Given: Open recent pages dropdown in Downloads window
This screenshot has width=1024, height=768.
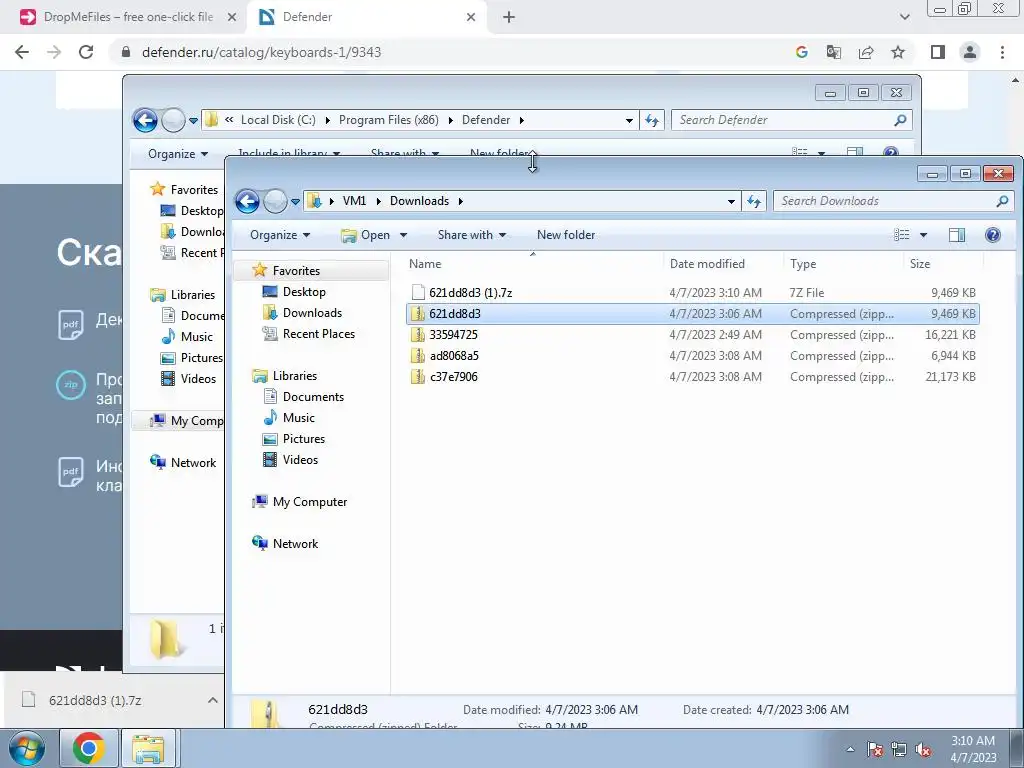Looking at the screenshot, I should click(x=295, y=202).
